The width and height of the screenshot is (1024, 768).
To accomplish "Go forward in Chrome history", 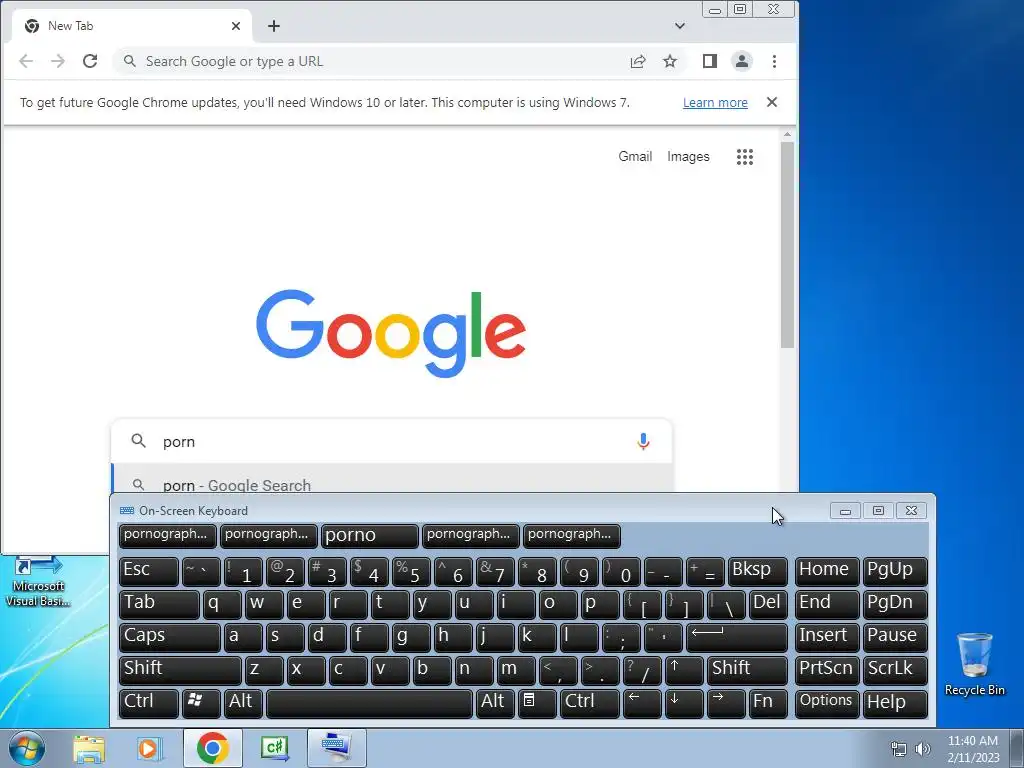I will click(x=58, y=61).
